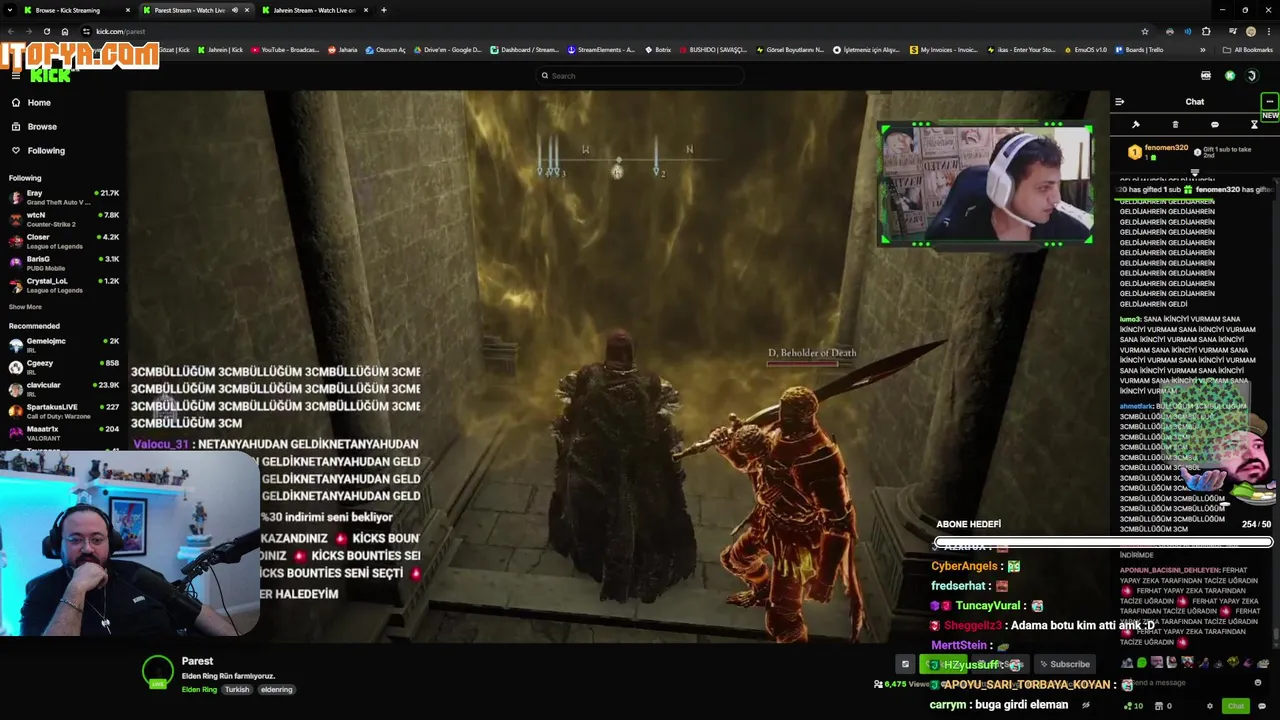Screen dimensions: 1280x720
Task: Switch to the Browse - Kick Streaming tab
Action: (x=76, y=10)
